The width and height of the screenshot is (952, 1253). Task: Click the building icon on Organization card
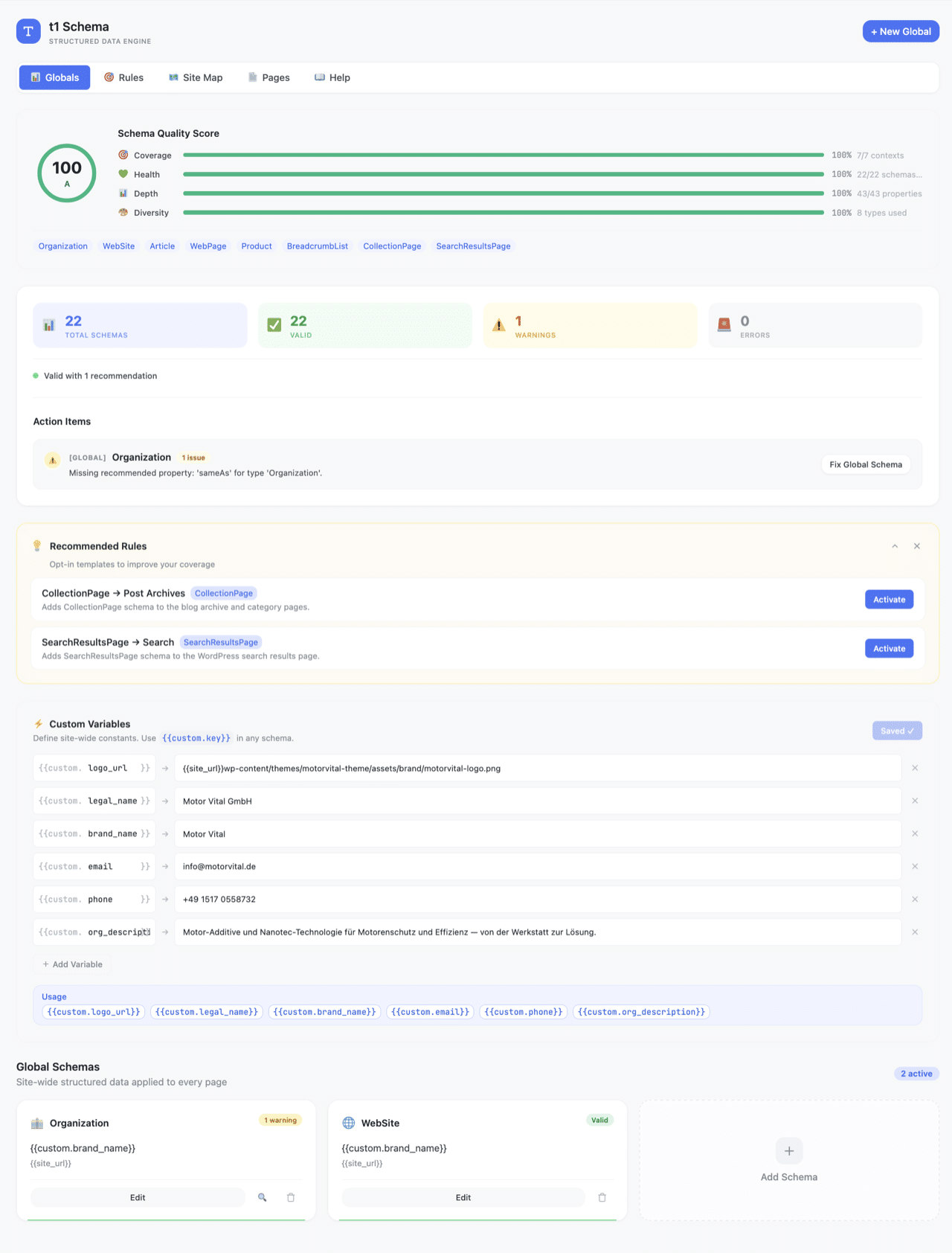click(x=37, y=1123)
